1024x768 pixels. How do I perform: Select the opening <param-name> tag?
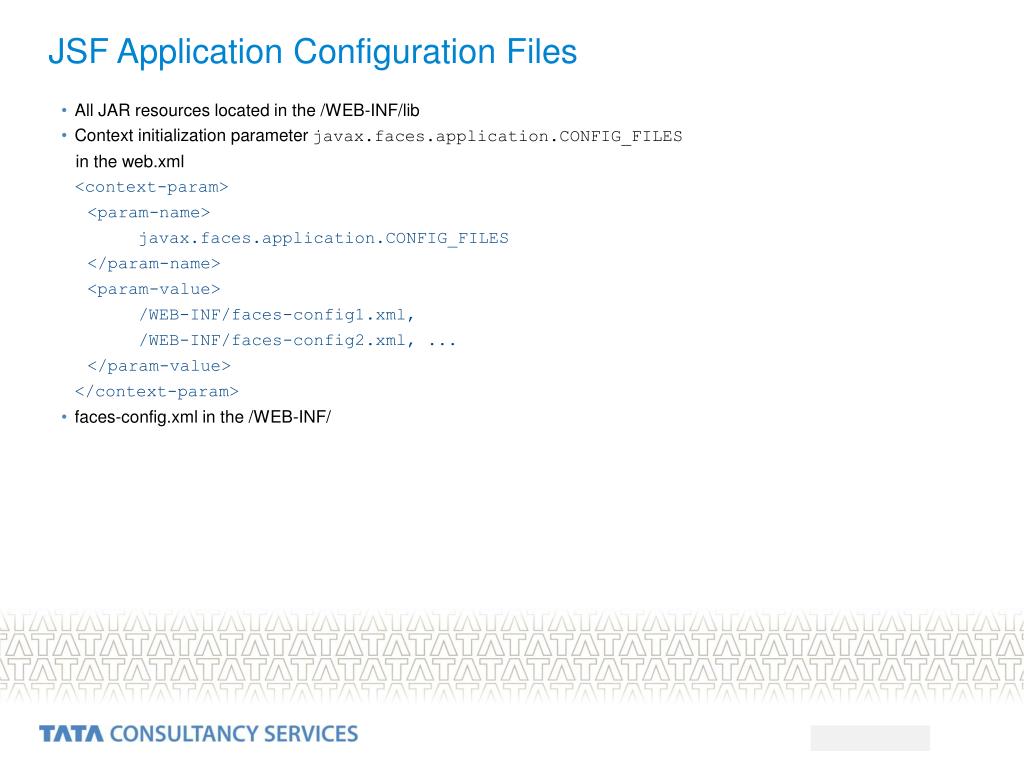pyautogui.click(x=149, y=213)
